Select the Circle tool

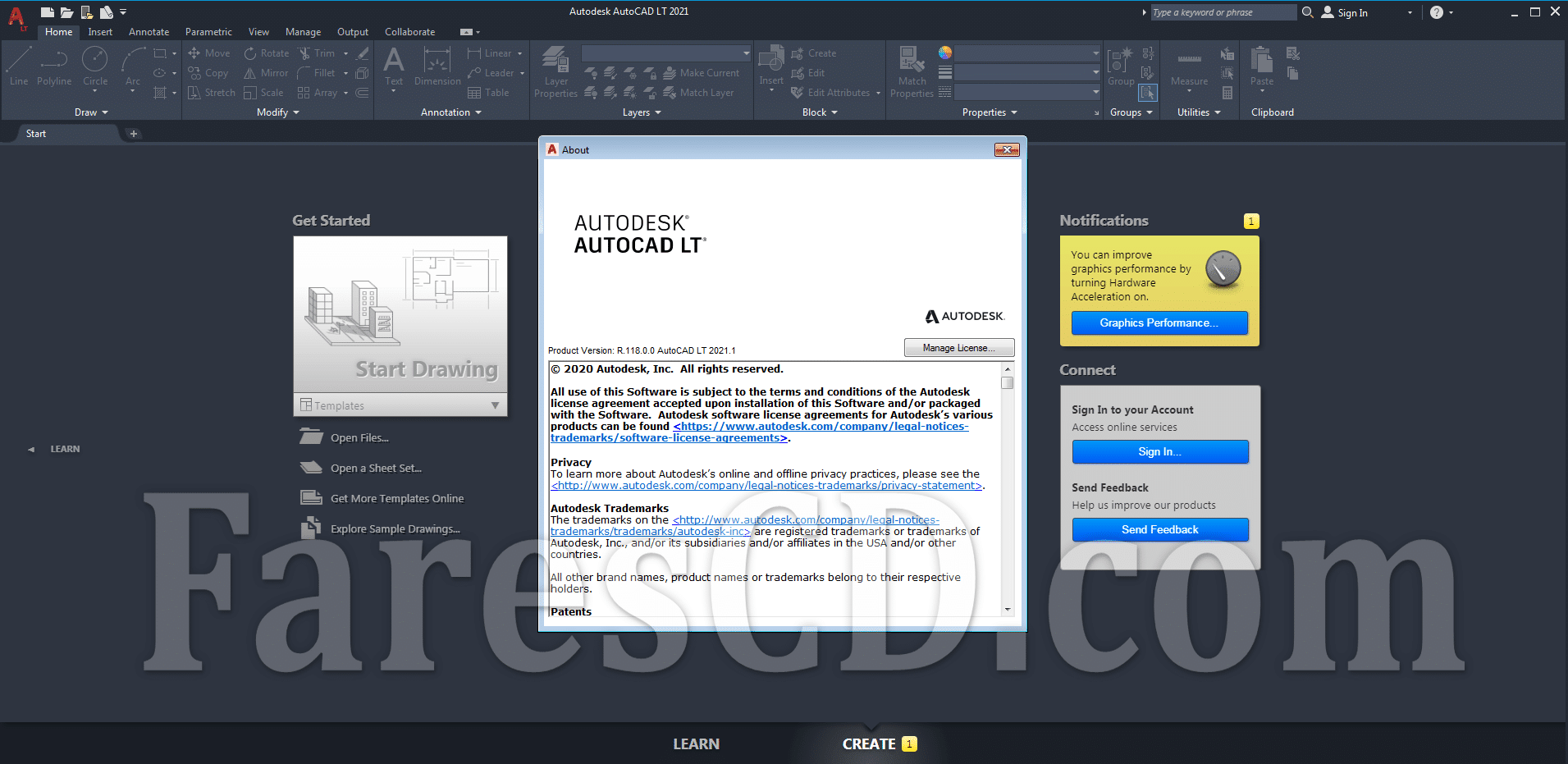[x=95, y=66]
